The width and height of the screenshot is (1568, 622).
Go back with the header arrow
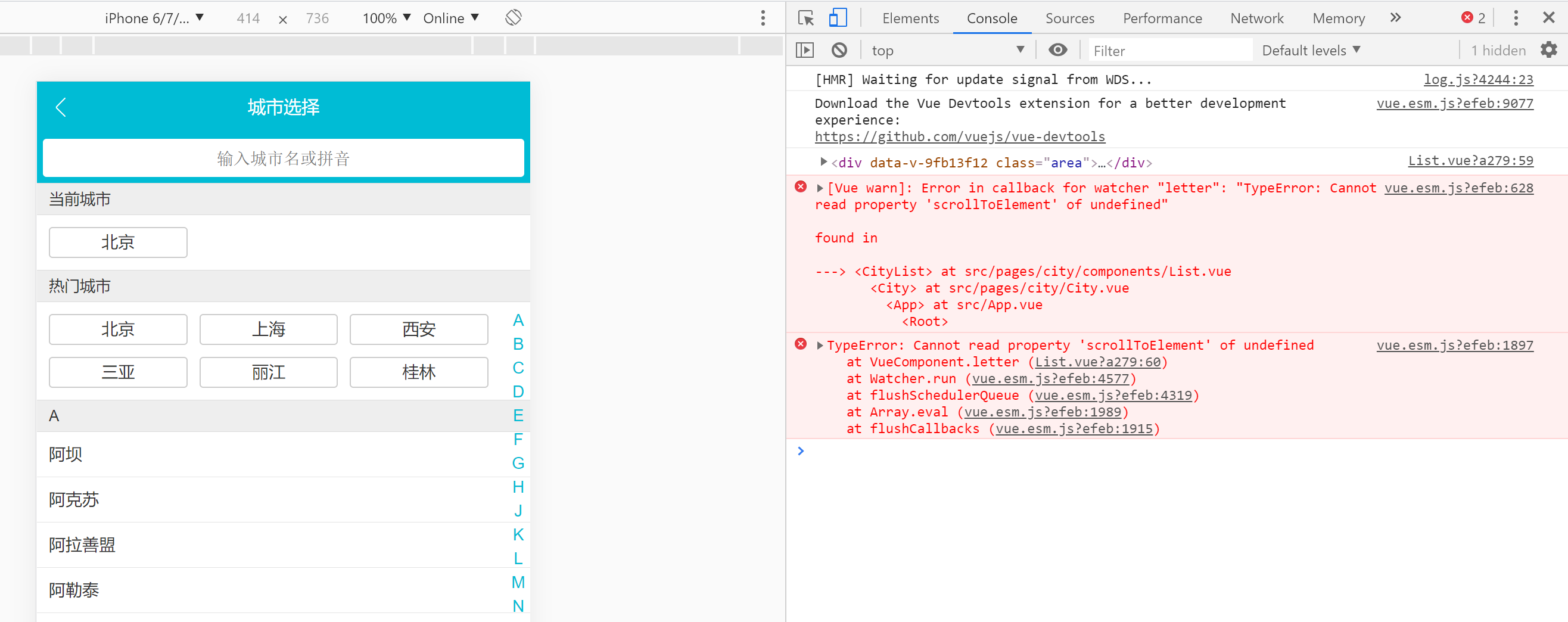(61, 107)
